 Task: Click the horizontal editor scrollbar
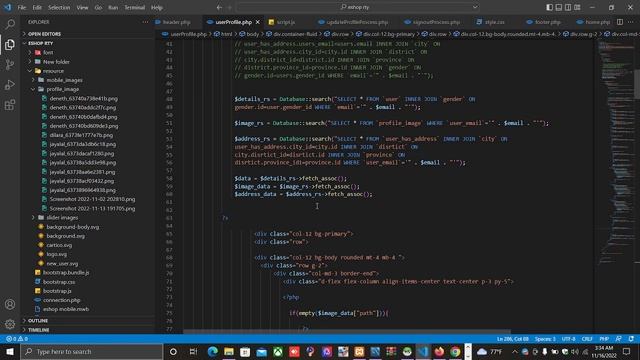[x=347, y=332]
